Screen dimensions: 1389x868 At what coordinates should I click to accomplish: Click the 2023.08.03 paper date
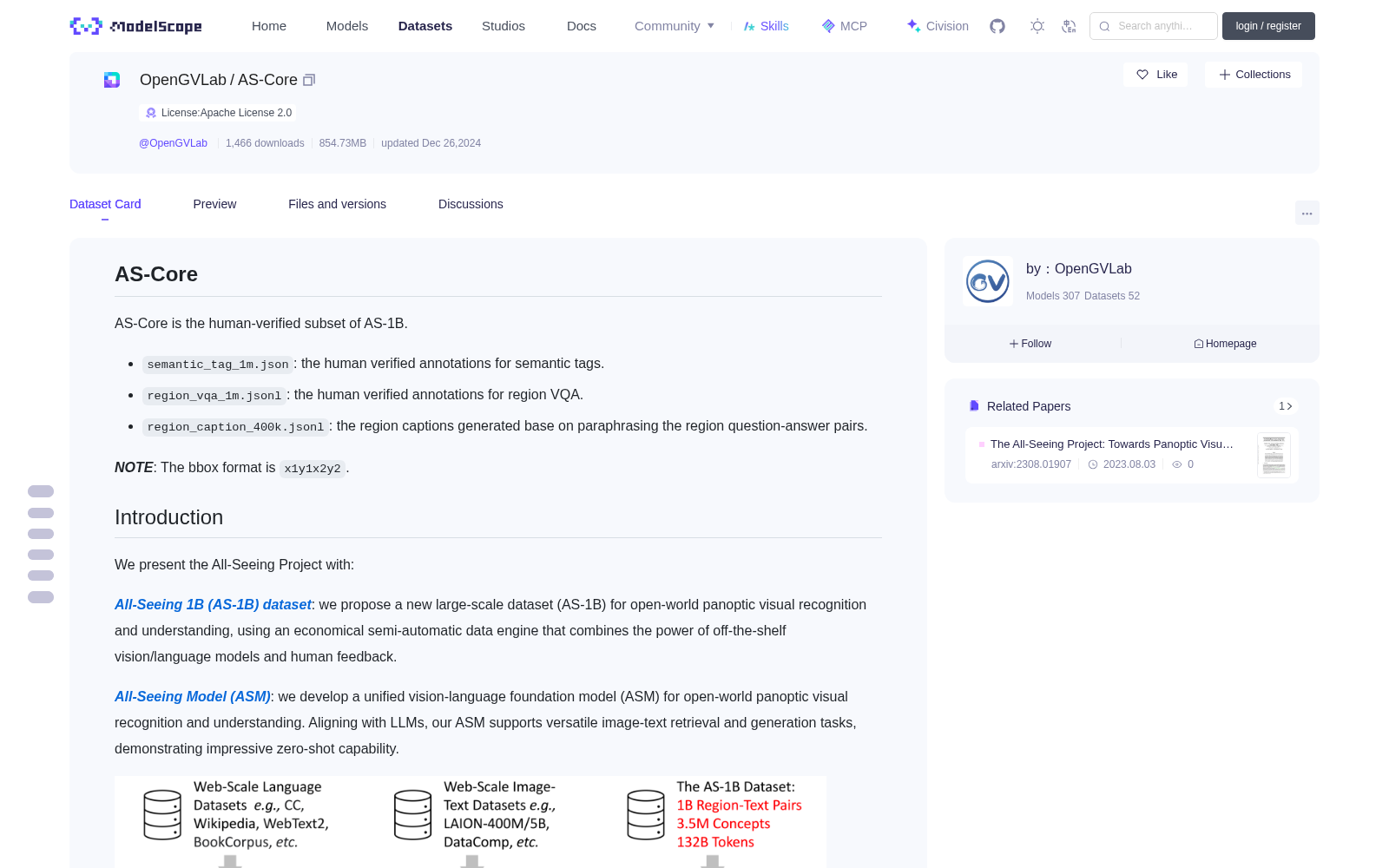pos(1129,464)
